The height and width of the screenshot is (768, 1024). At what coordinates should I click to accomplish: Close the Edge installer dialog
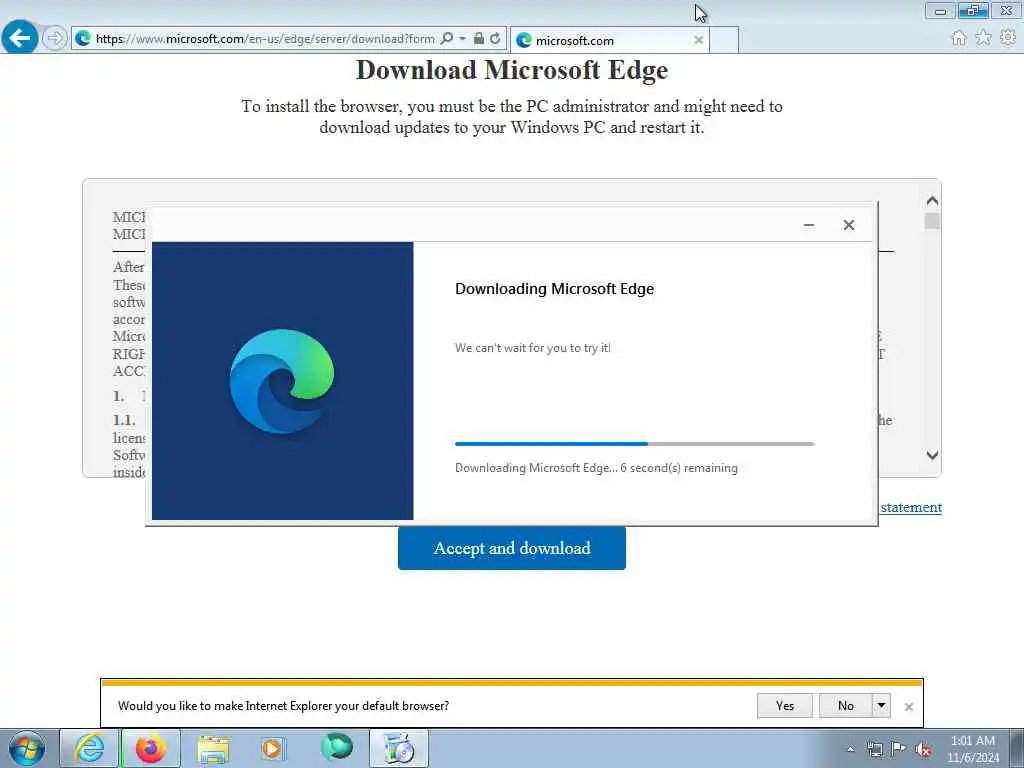point(848,225)
